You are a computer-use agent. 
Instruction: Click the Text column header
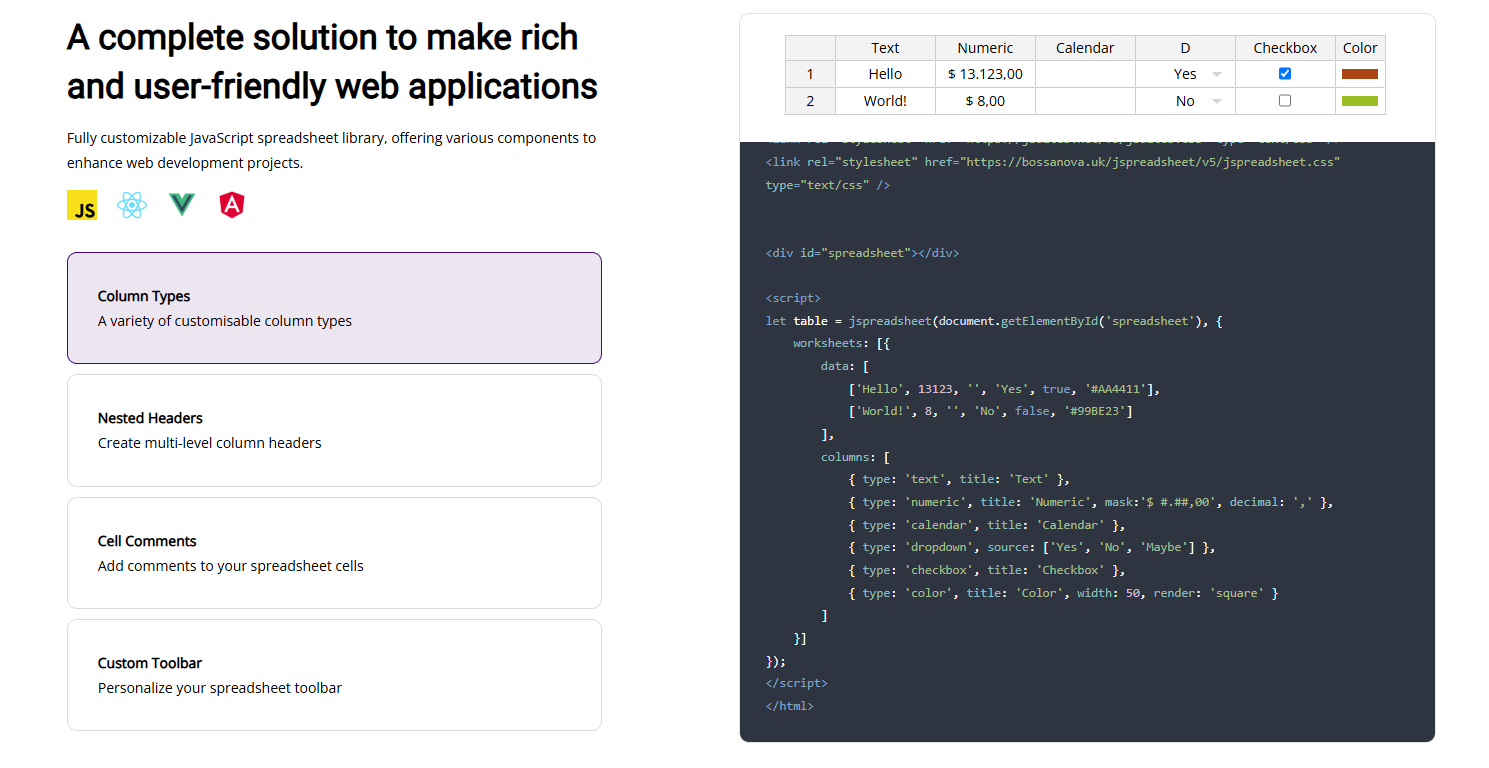point(885,47)
